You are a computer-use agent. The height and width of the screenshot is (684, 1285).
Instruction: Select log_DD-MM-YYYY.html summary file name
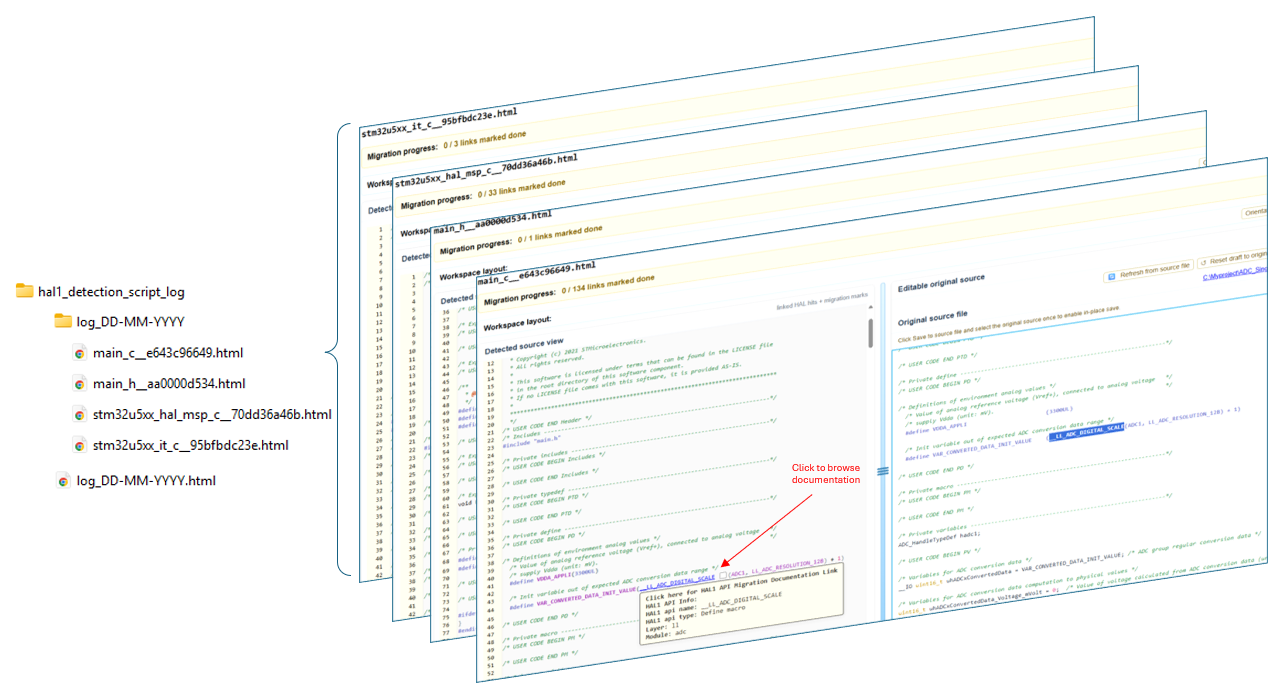146,481
